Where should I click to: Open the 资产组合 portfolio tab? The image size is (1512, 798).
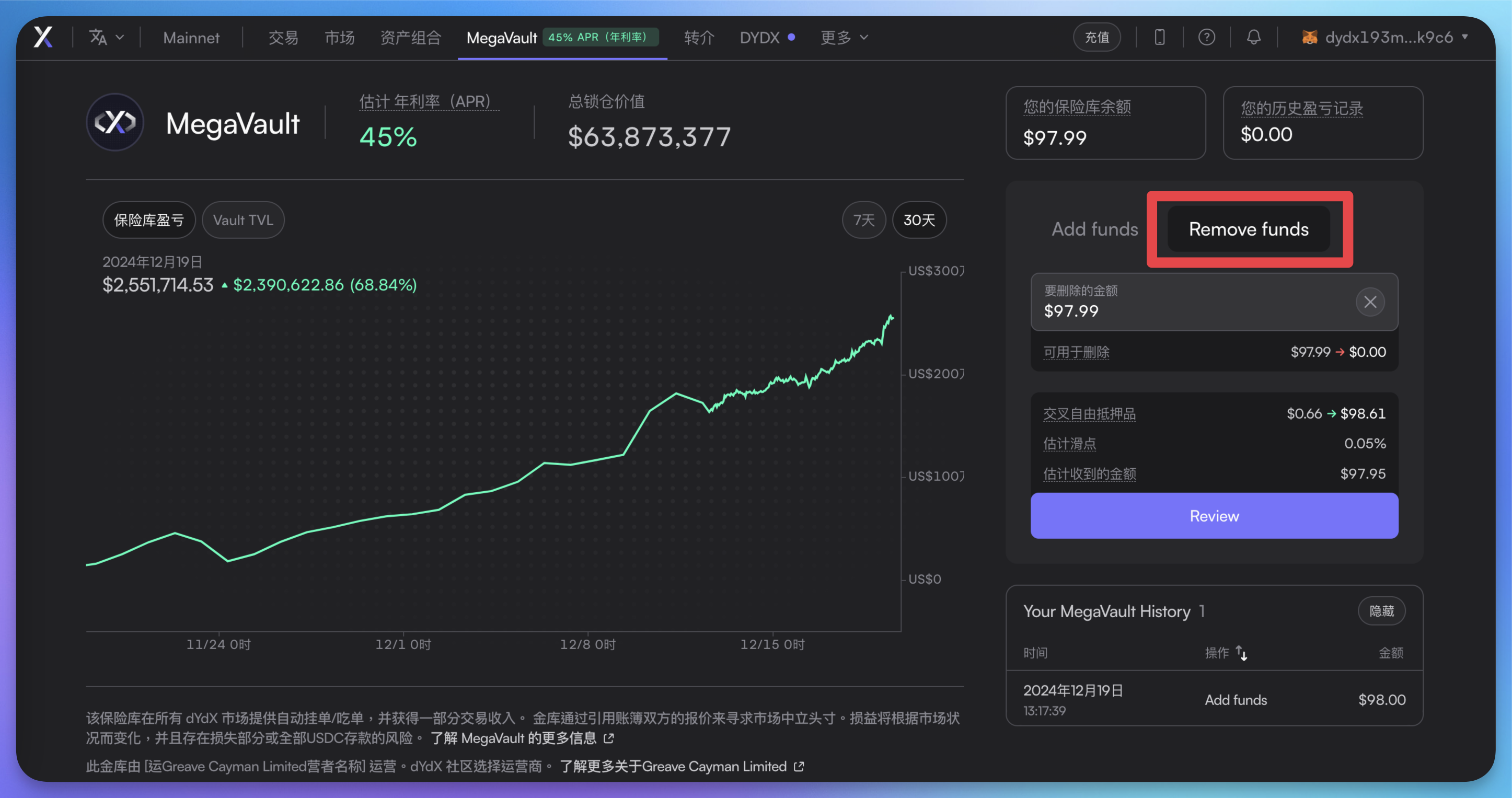coord(411,38)
